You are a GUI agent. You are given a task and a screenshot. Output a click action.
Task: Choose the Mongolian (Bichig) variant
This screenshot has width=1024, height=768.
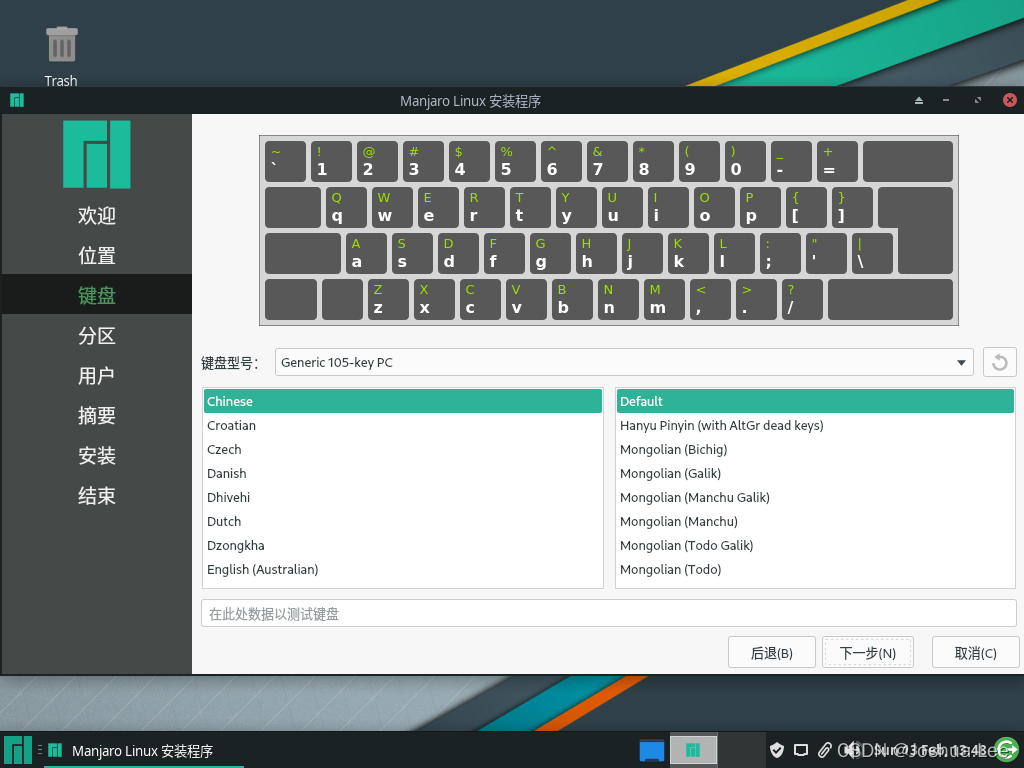pyautogui.click(x=815, y=449)
